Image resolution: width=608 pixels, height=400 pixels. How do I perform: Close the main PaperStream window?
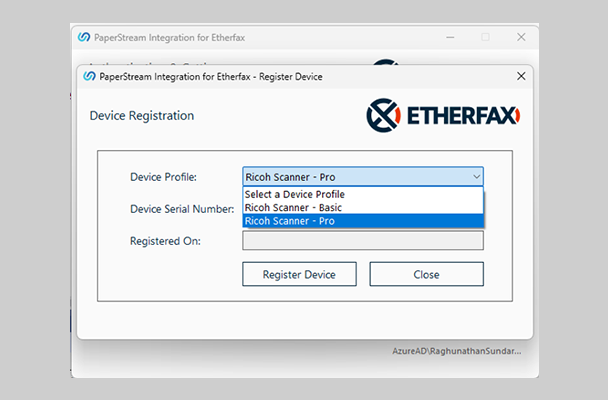point(521,37)
